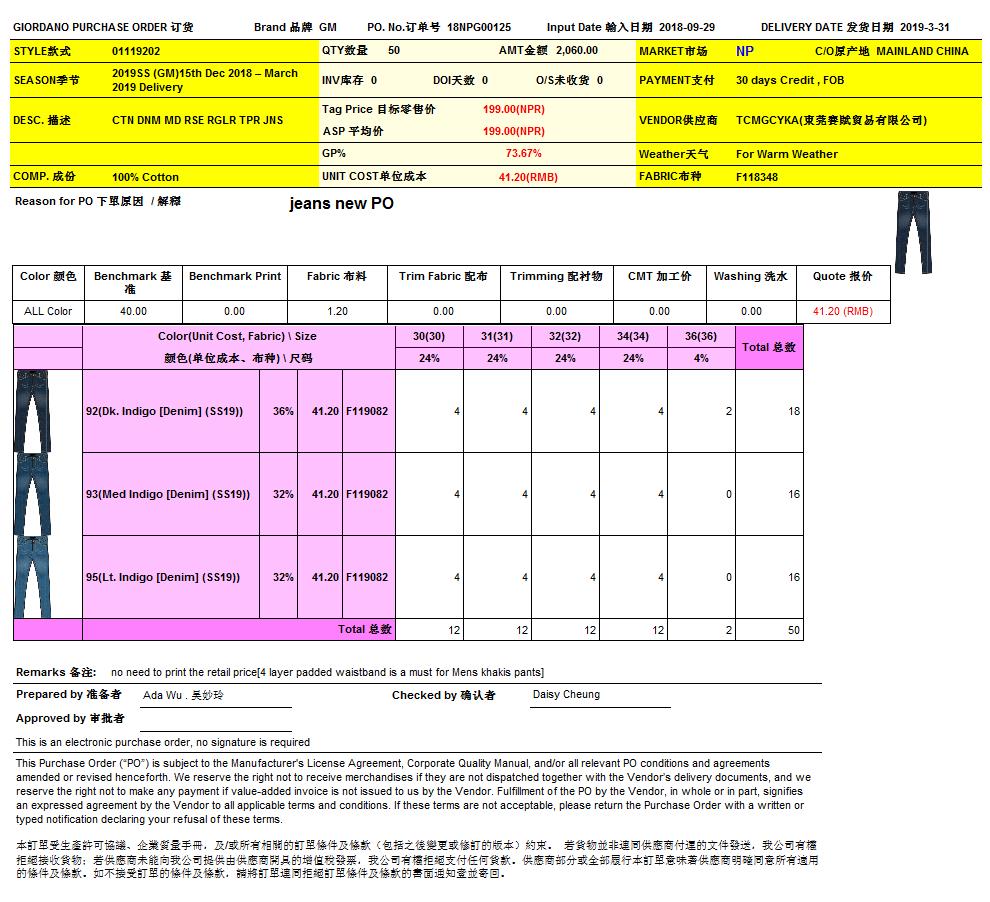Click the Quote value 41.20 (RMB)
Screen dimensions: 990x902
[x=842, y=311]
